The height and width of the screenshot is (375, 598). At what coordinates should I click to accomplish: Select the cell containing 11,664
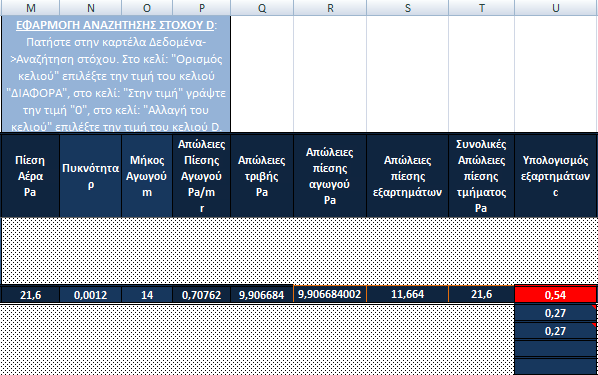[407, 294]
